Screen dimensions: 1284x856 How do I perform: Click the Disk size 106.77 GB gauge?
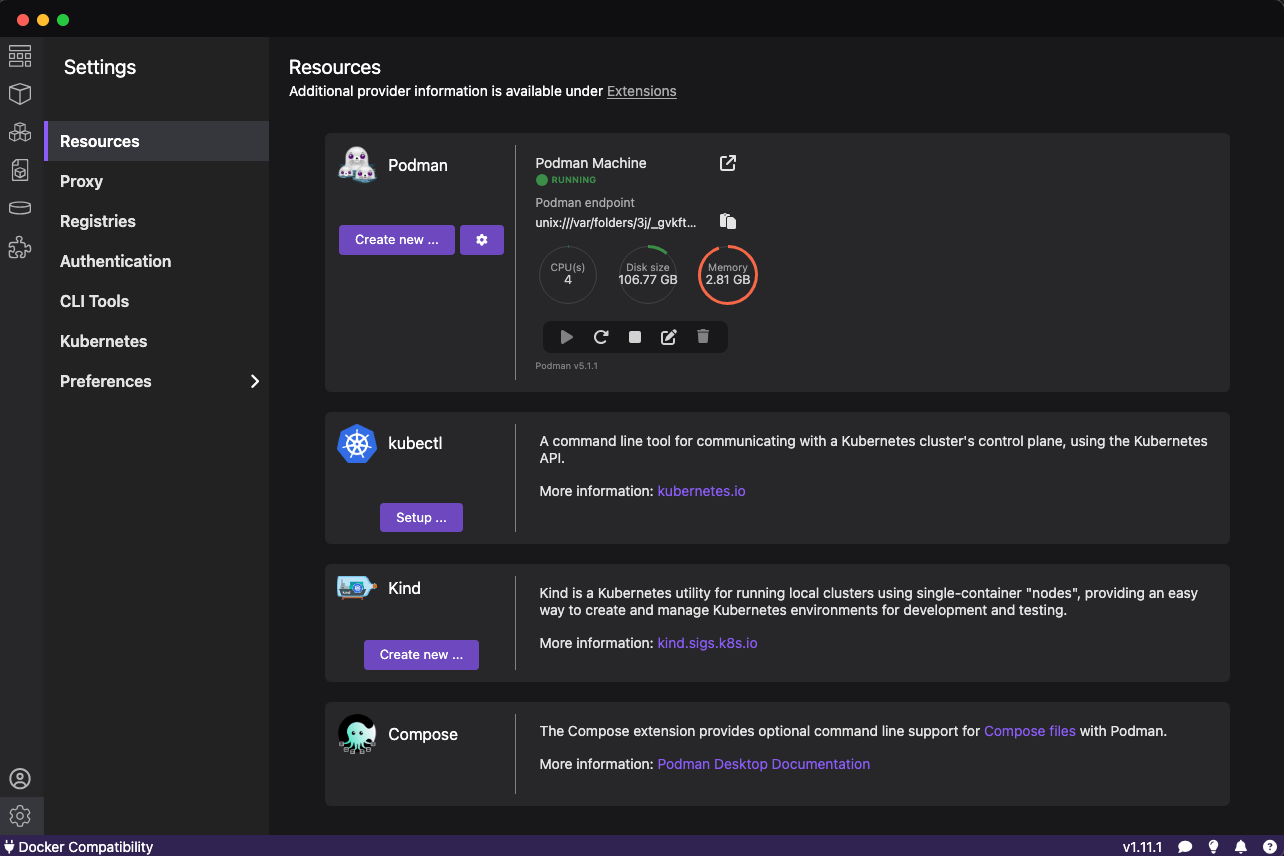click(x=648, y=274)
